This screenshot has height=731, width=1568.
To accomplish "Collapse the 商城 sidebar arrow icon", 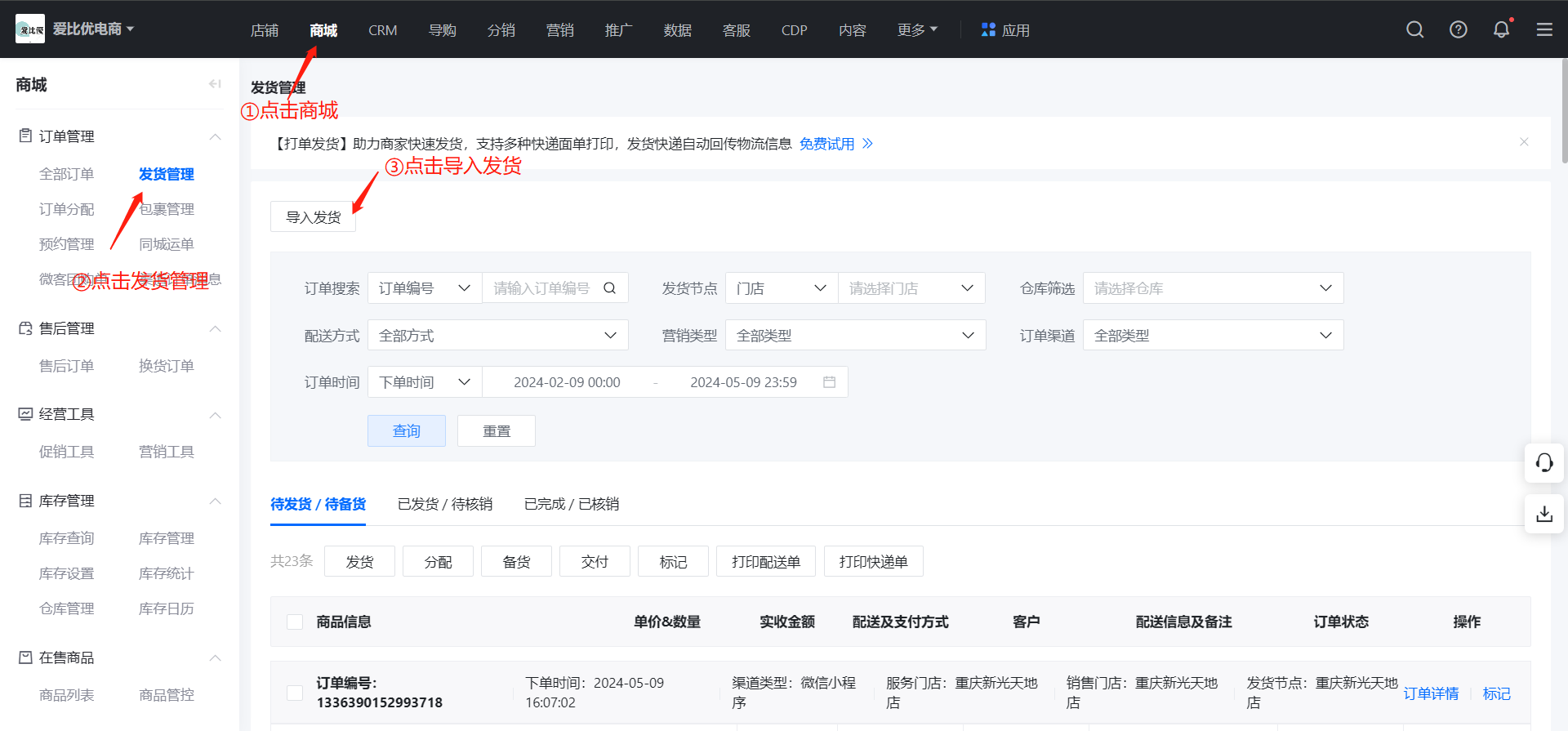I will 215,83.
